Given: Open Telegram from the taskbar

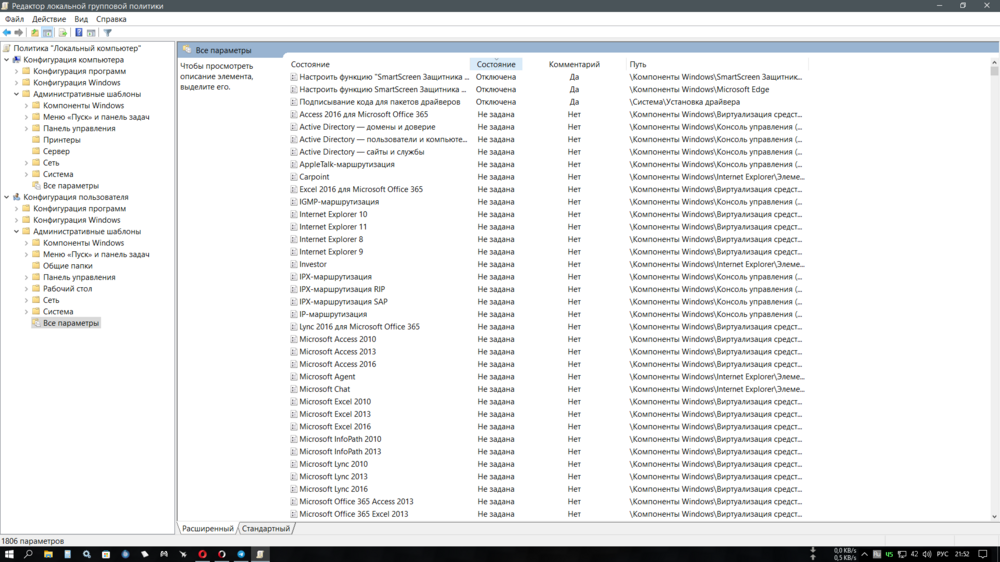Looking at the screenshot, I should pos(241,554).
